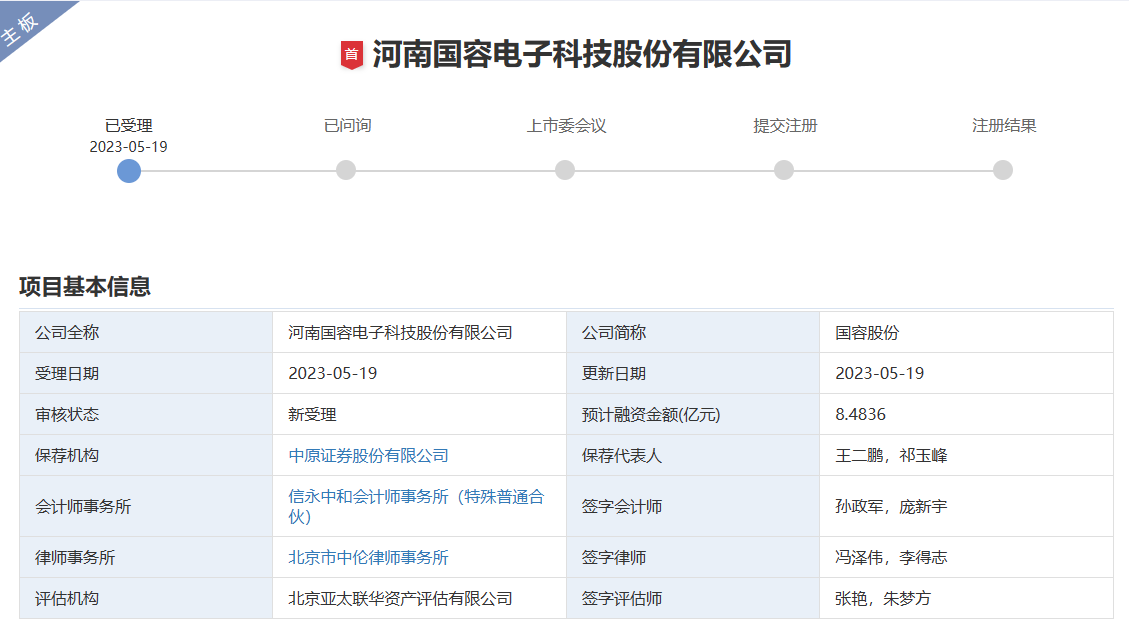Click the 北京亚太联华资产评估有限公司 value cell

[x=420, y=599]
